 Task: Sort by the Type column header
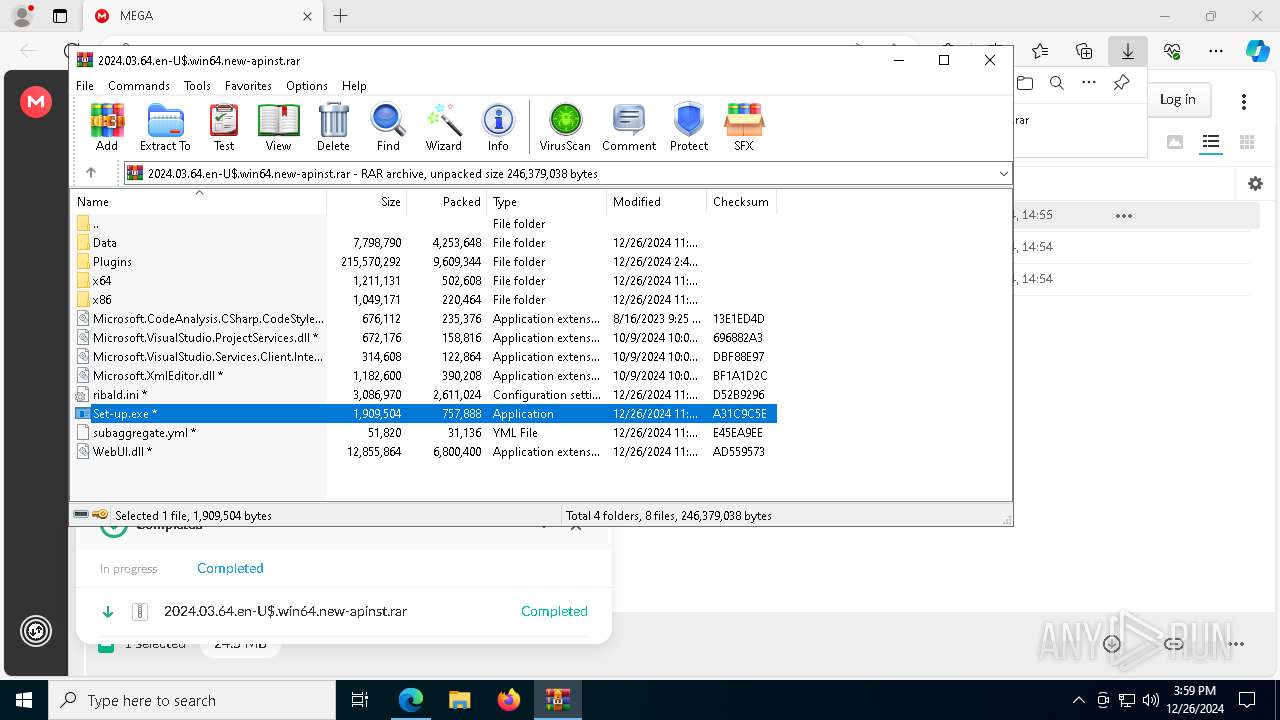pyautogui.click(x=547, y=201)
